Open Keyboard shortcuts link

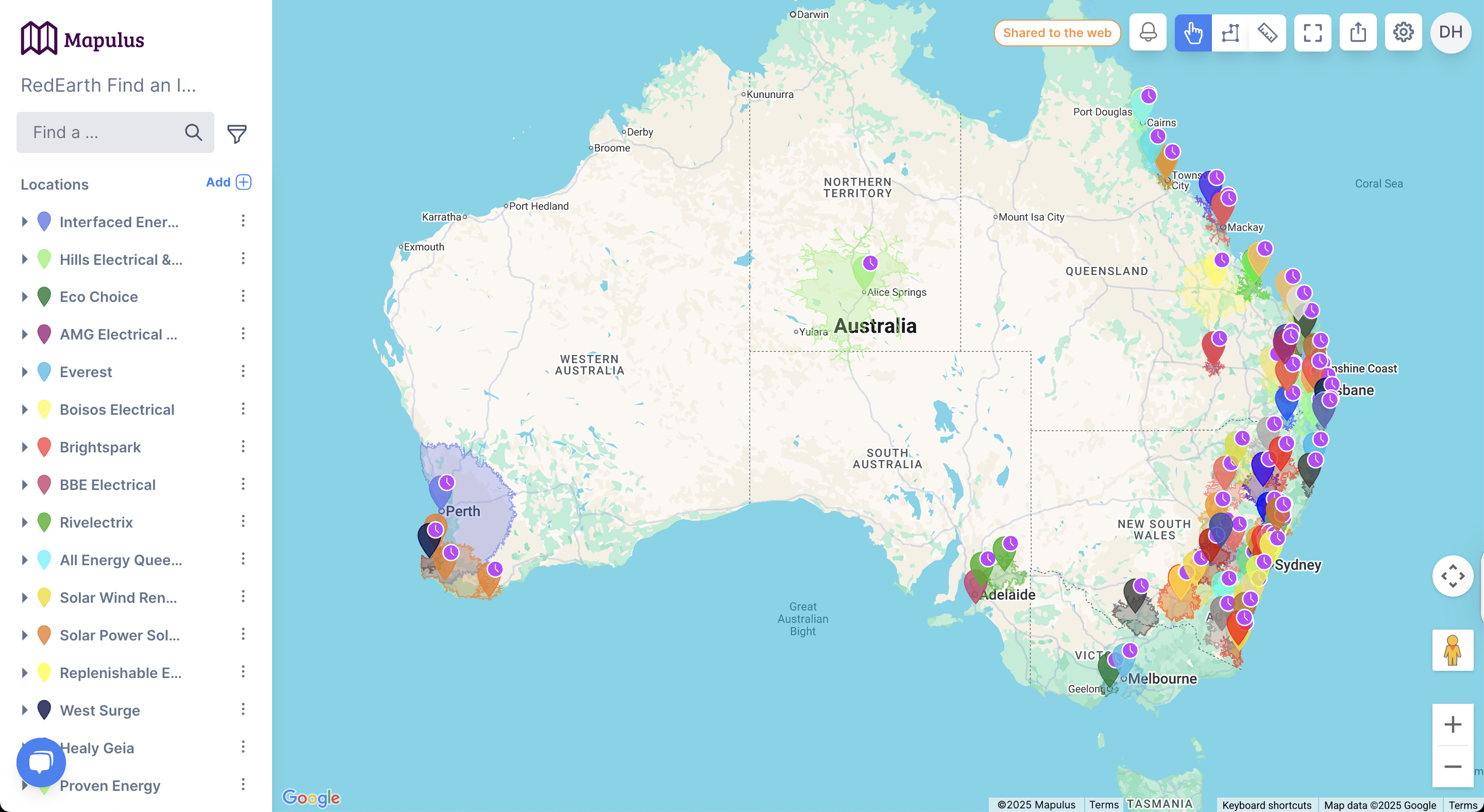1267,805
